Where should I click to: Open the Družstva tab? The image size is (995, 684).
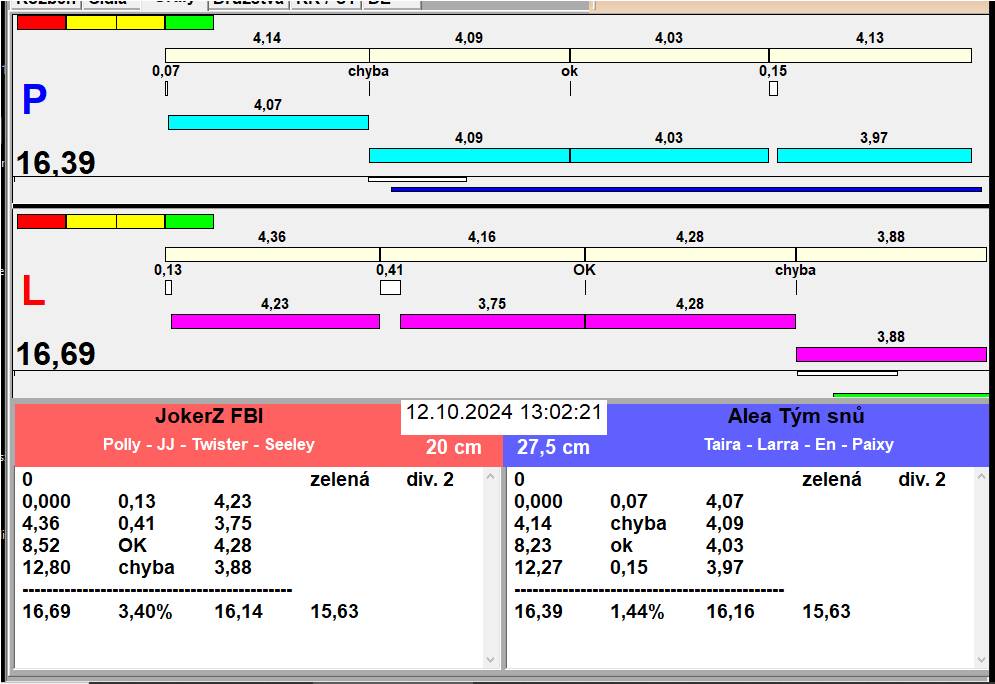249,3
